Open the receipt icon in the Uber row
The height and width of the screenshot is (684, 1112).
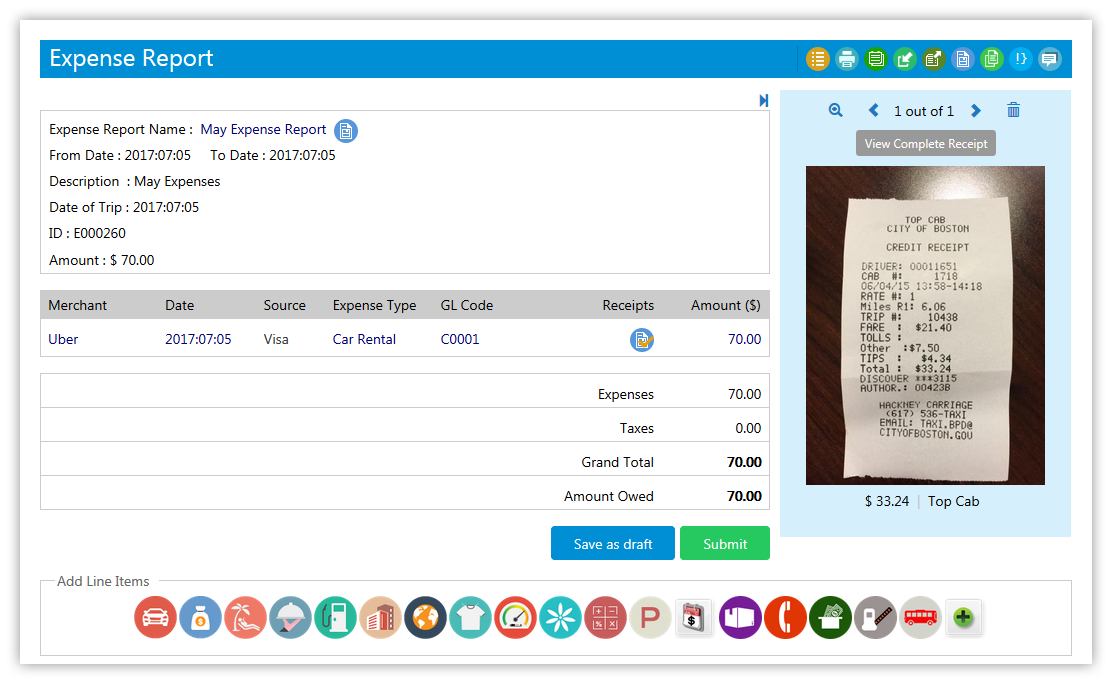642,340
